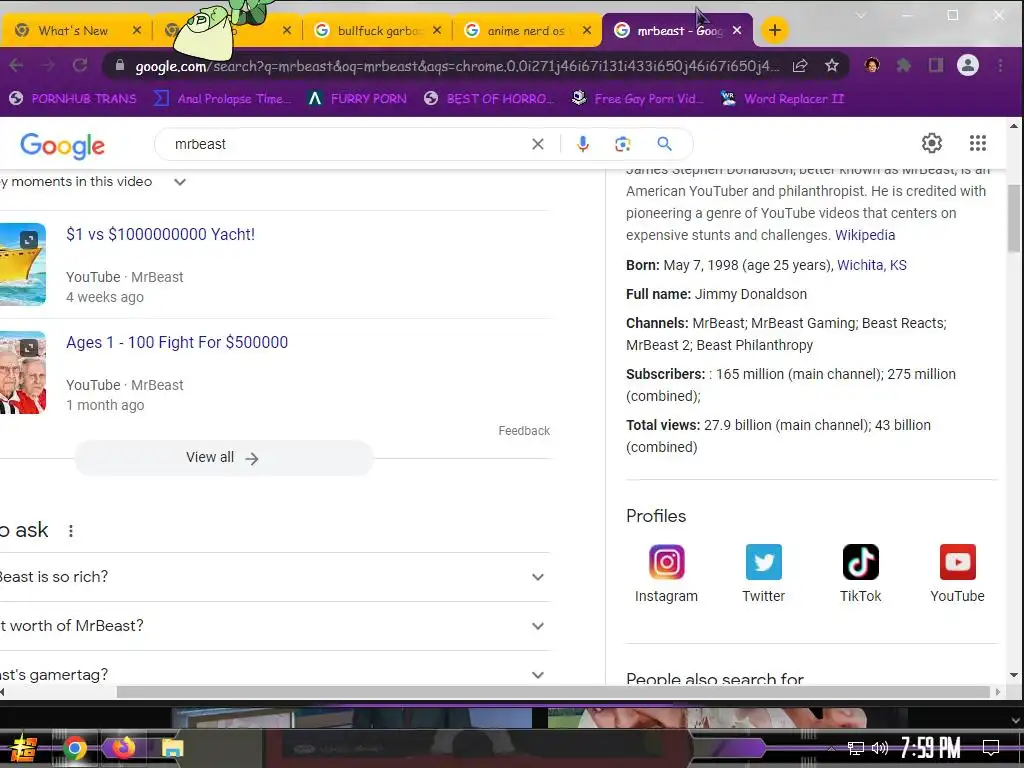
Task: Open the Wikipedia source link
Action: click(x=865, y=235)
